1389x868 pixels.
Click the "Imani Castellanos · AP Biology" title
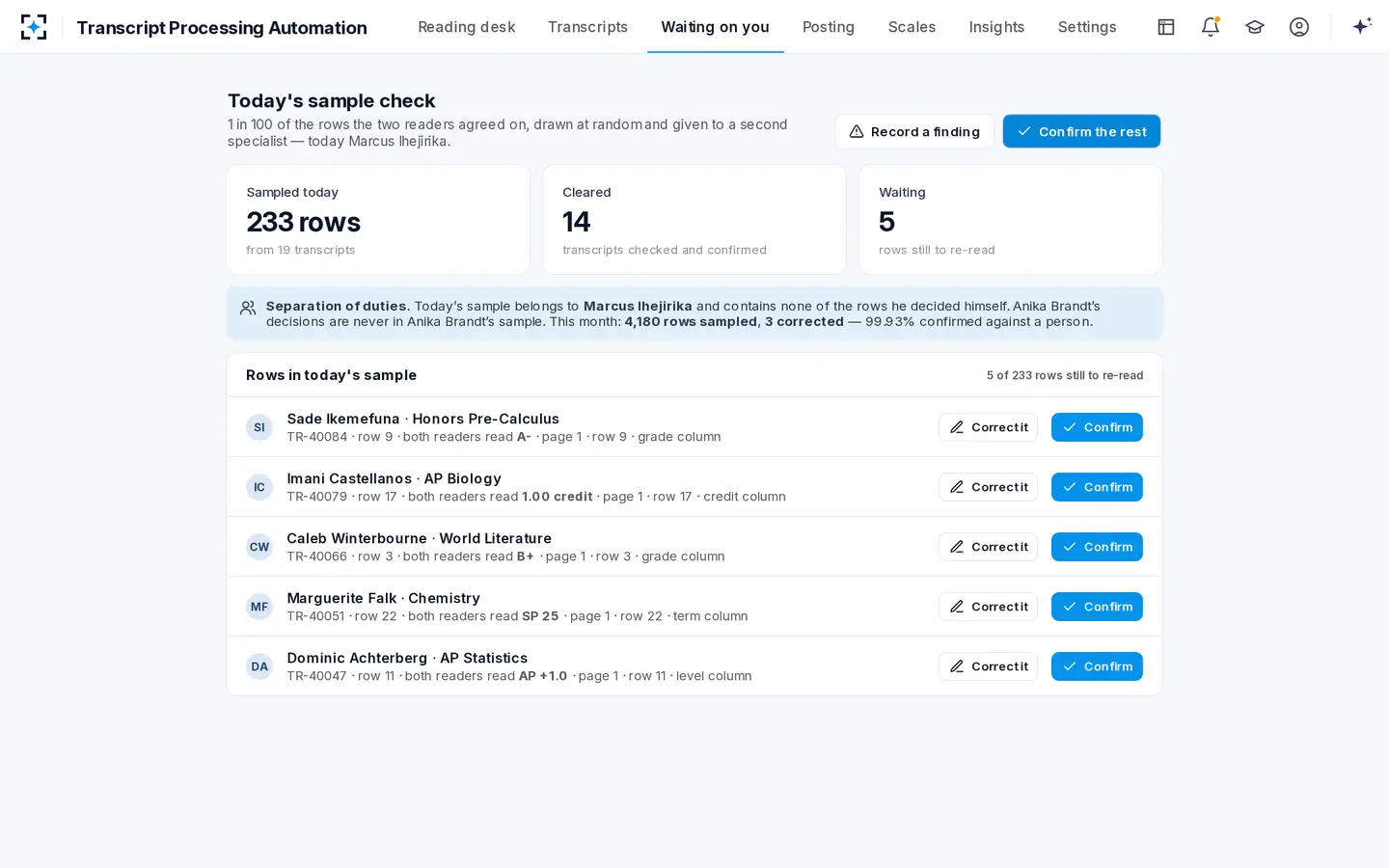point(394,478)
